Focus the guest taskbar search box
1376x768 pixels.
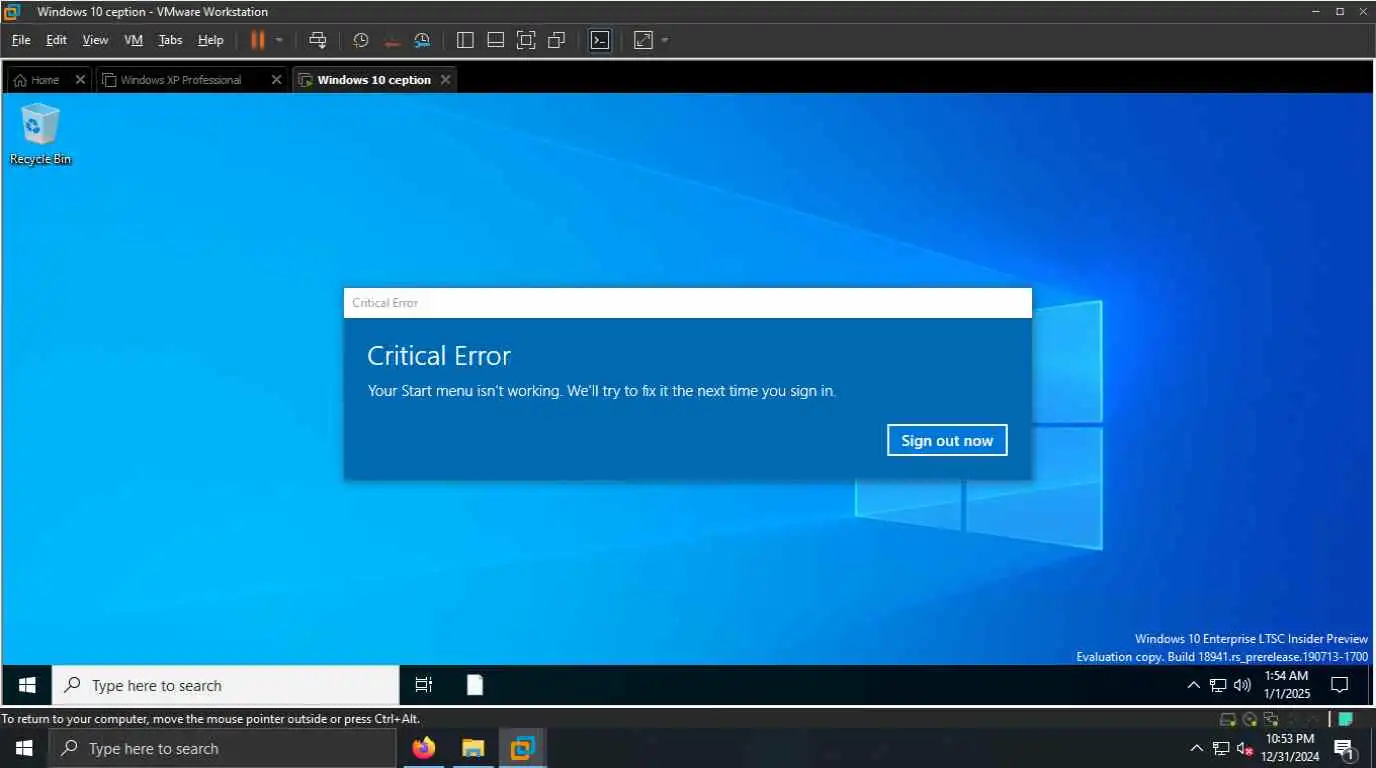coord(226,685)
